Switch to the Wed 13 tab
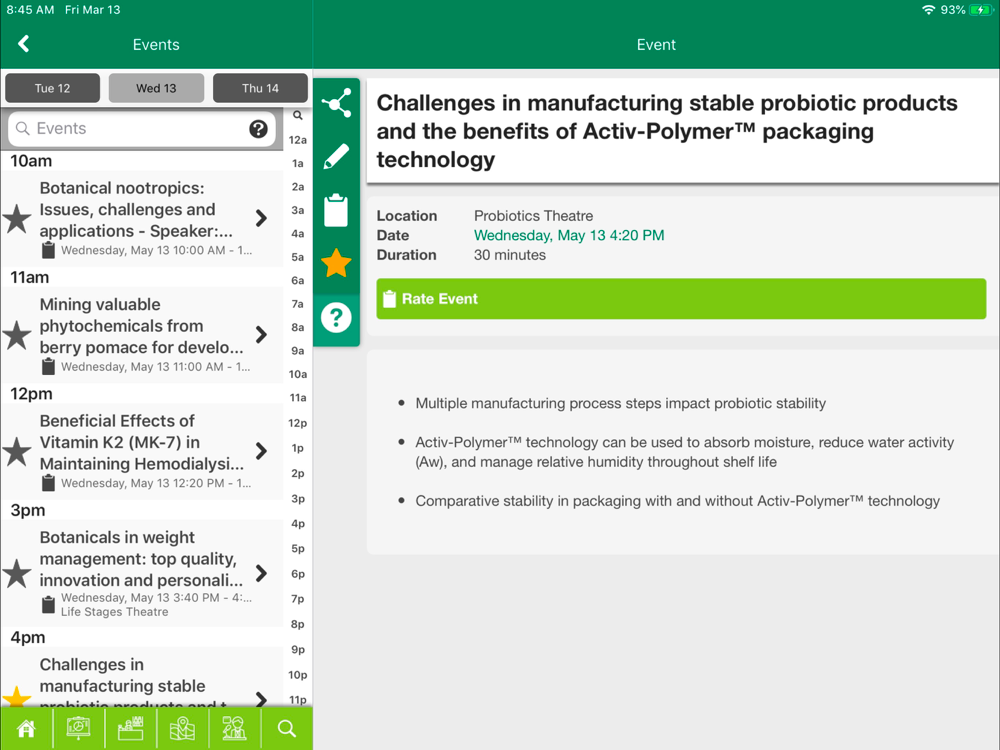This screenshot has width=1000, height=750. click(x=156, y=88)
